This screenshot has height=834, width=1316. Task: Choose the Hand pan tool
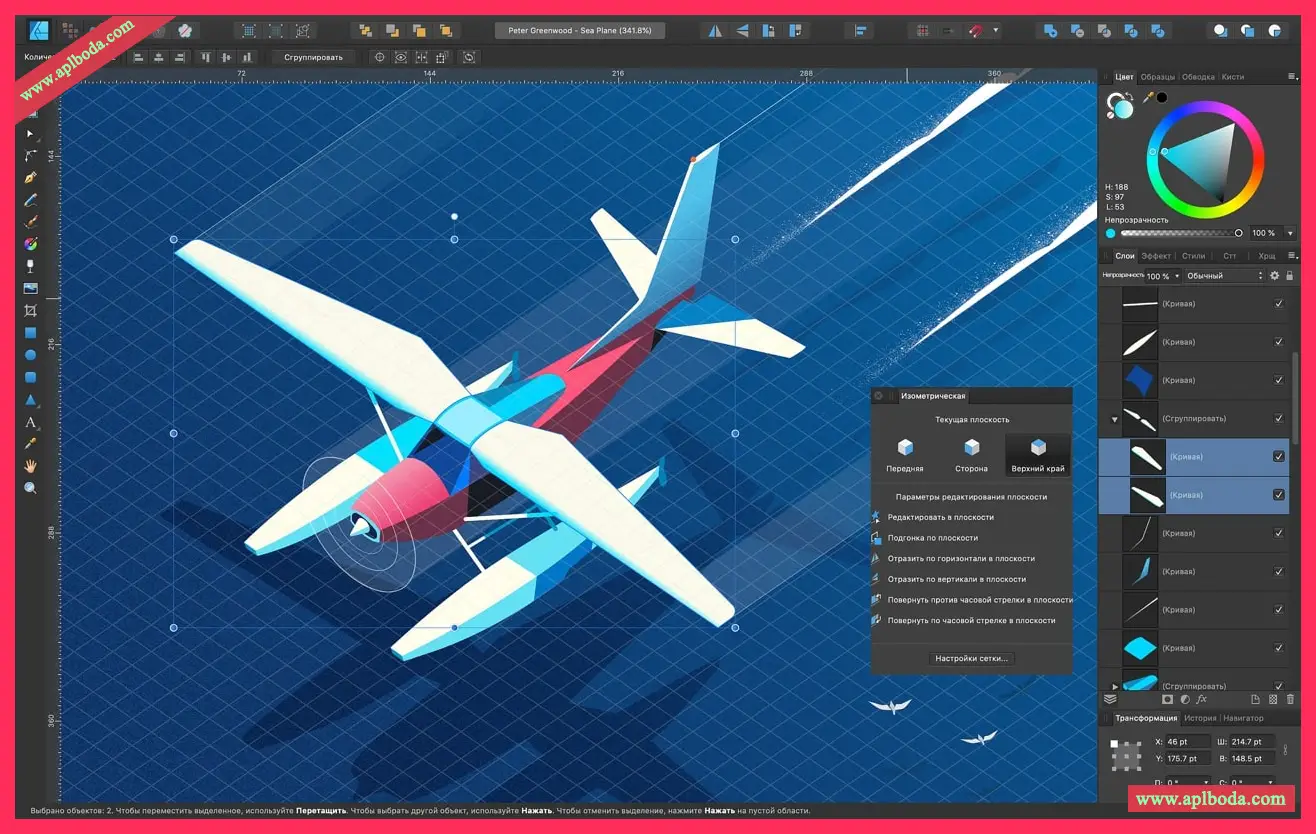tap(31, 466)
